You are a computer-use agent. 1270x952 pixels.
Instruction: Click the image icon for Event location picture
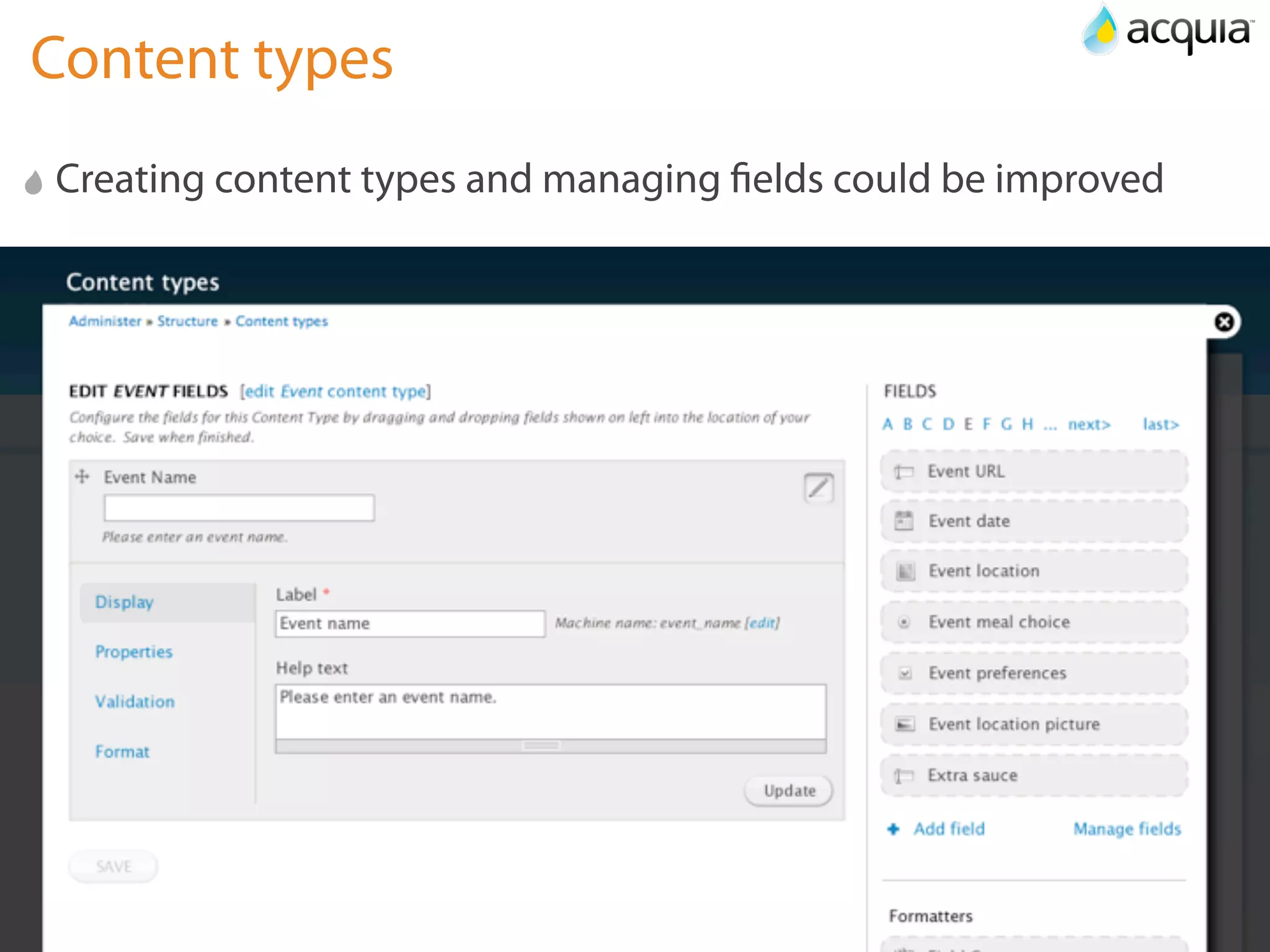click(x=905, y=724)
